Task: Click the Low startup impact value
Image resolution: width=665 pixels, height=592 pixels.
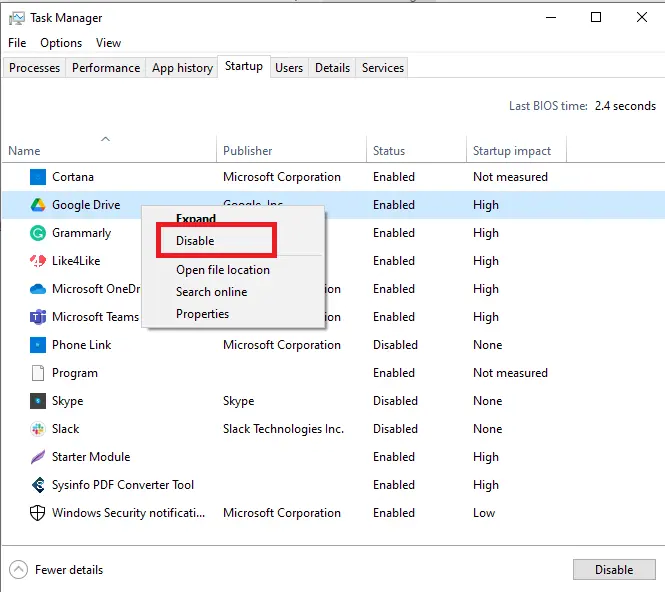Action: [x=484, y=513]
